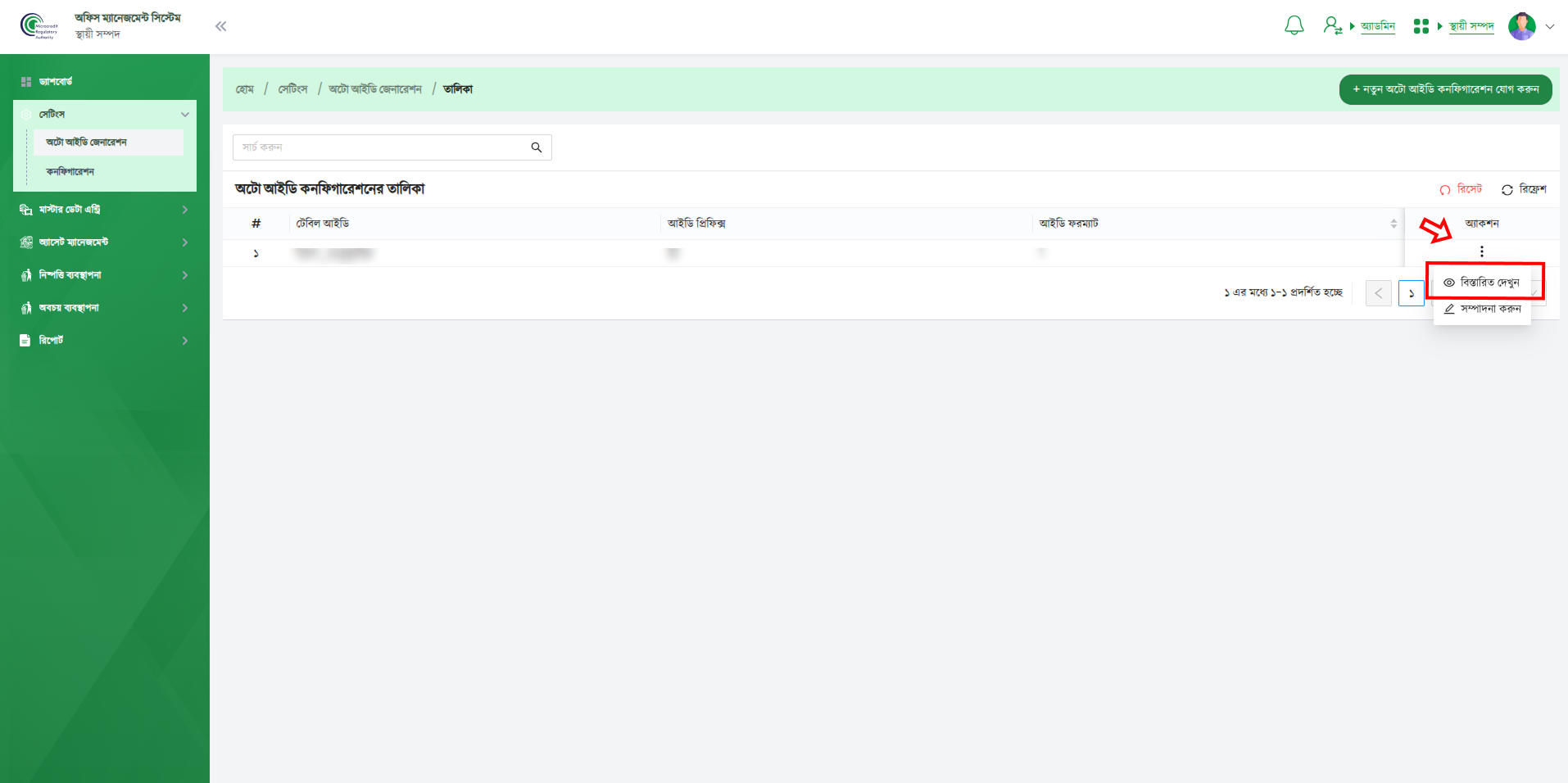Click the user profile avatar

pyautogui.click(x=1521, y=26)
